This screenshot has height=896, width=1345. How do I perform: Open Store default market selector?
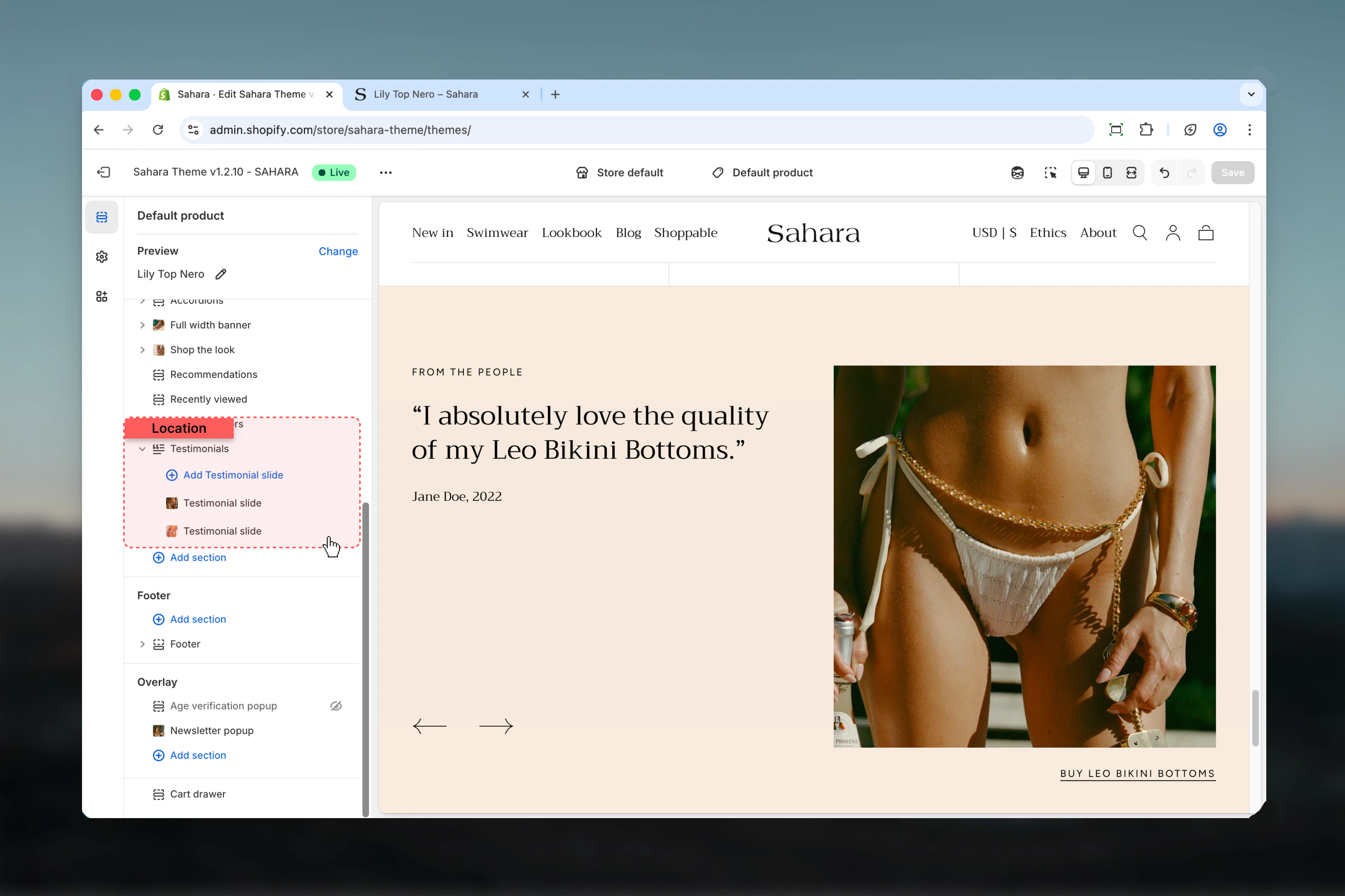pyautogui.click(x=619, y=173)
